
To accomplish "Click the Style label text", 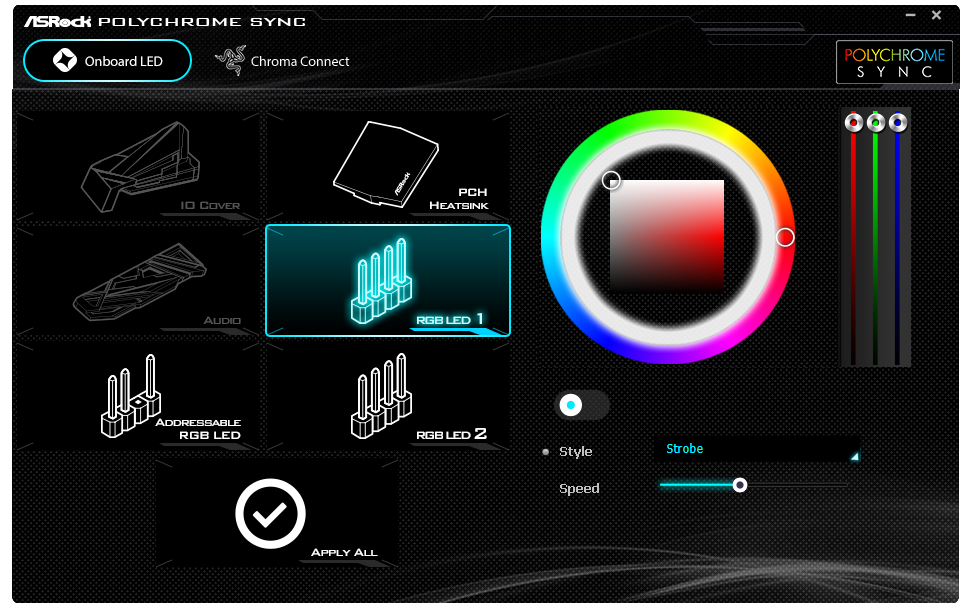I will pos(575,451).
